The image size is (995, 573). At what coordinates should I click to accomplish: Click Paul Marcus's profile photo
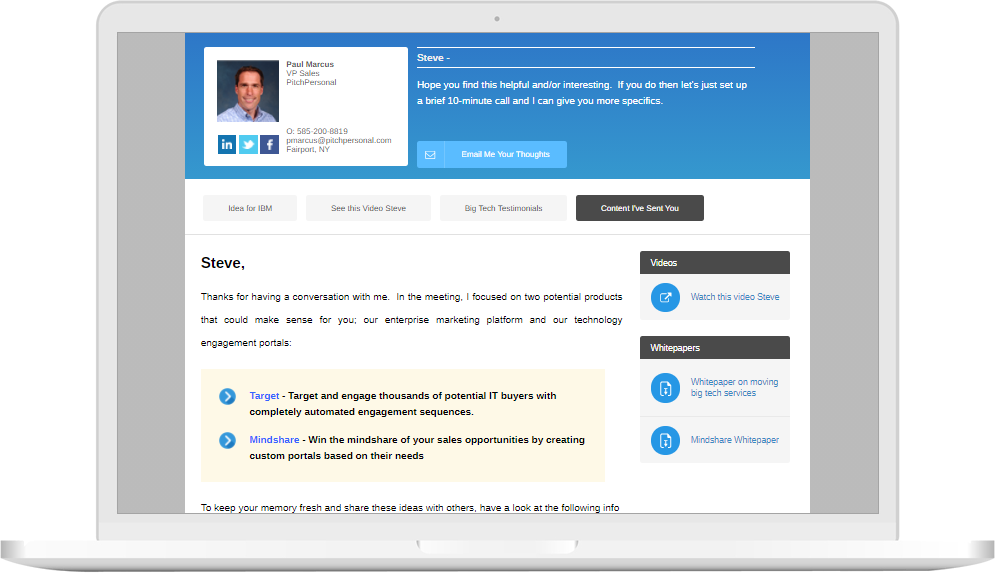click(247, 91)
